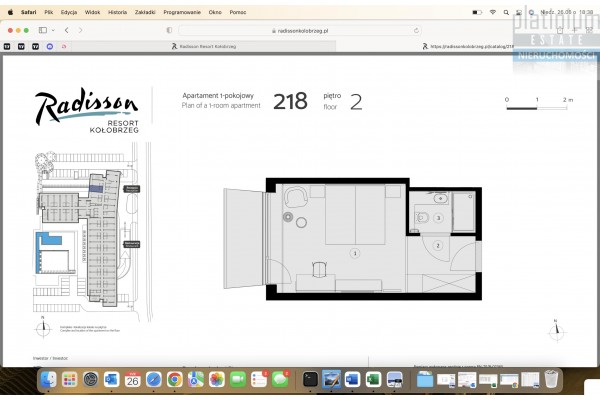Open the Zakładki menu
Screen dimensions: 600x400
(145, 11)
